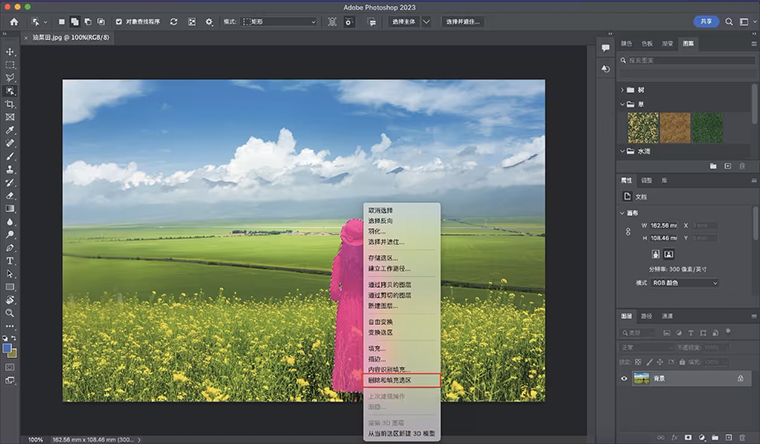760x444 pixels.
Task: Open the 模式 矩形 dropdown
Action: 278,21
